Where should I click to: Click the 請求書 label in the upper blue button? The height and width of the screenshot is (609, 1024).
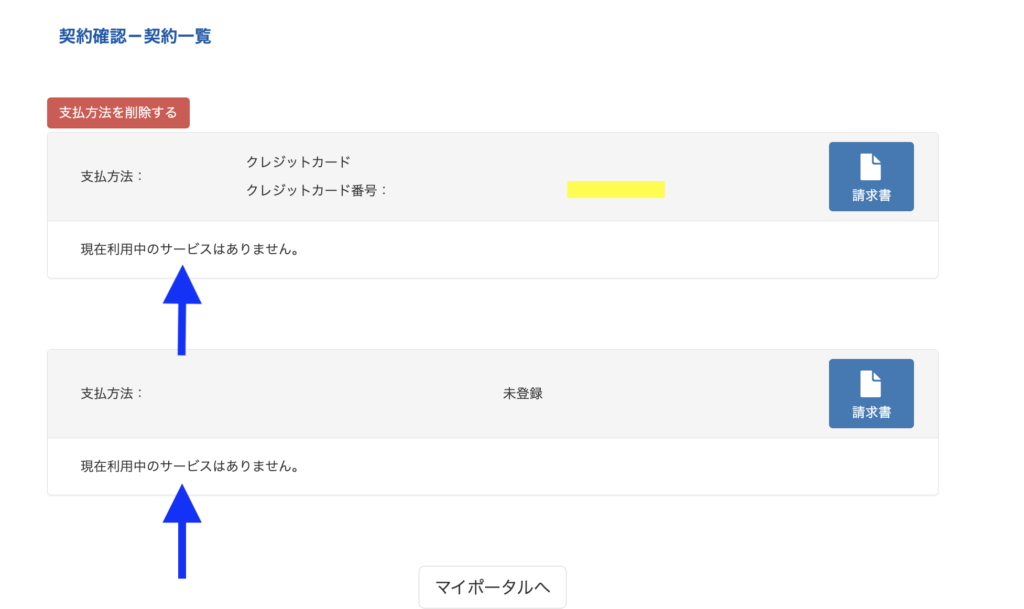click(871, 195)
